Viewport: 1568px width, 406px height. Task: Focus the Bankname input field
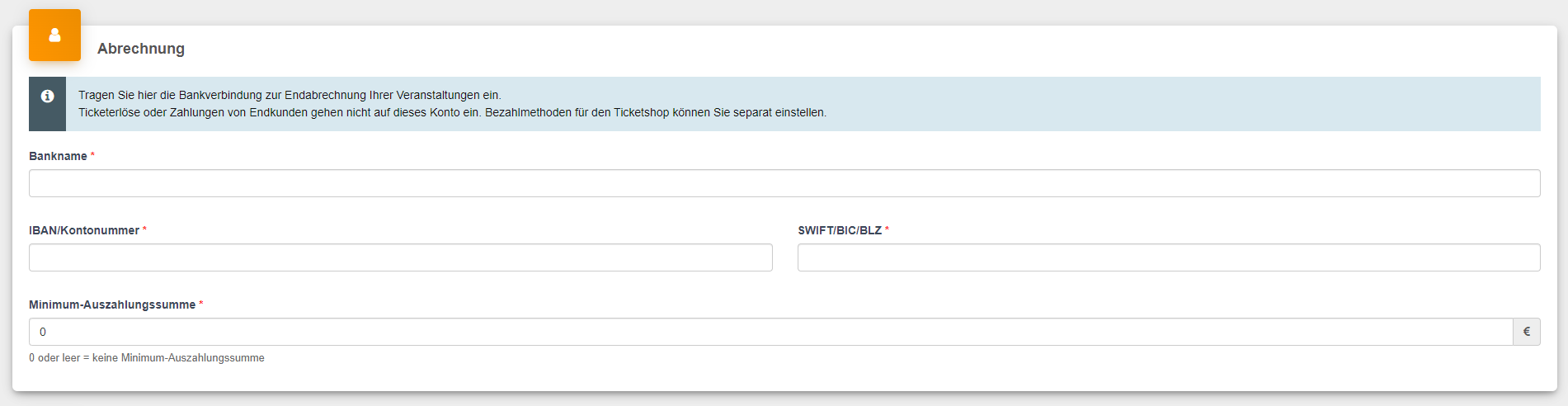pos(784,183)
